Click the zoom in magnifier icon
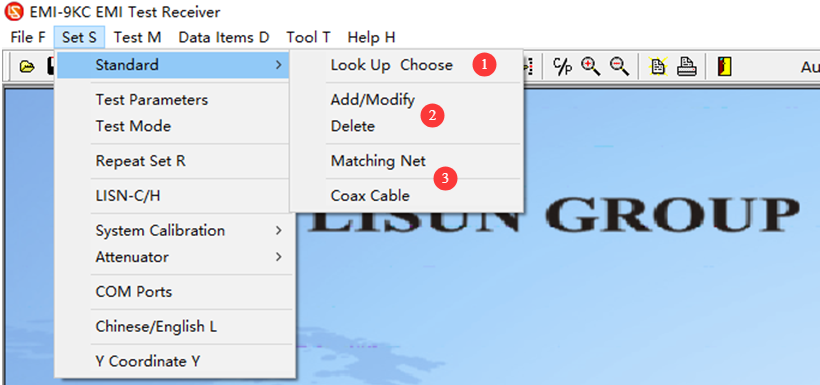Viewport: 820px width, 385px height. point(590,66)
